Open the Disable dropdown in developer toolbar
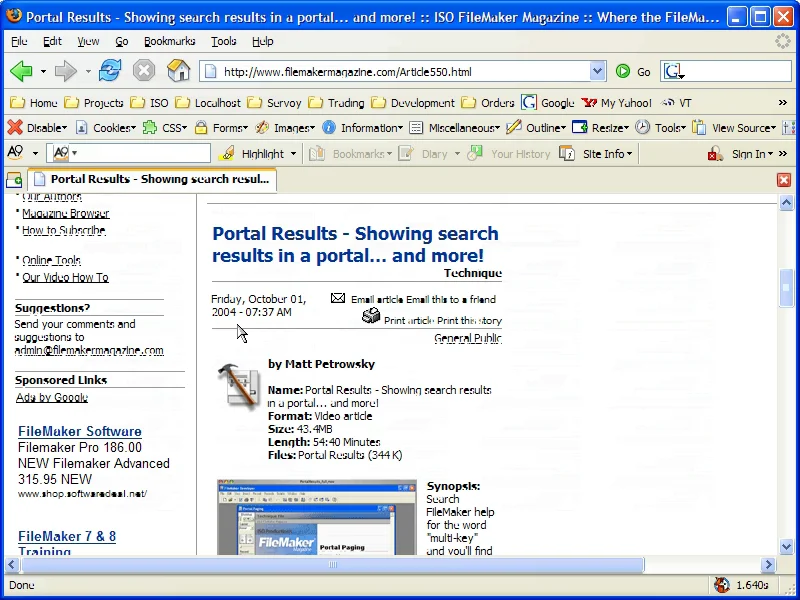This screenshot has height=600, width=800. coord(37,128)
